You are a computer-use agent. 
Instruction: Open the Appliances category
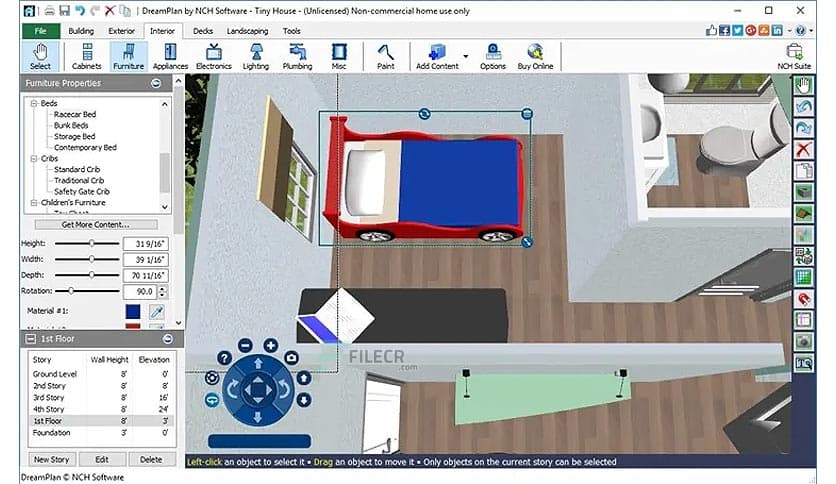169,56
